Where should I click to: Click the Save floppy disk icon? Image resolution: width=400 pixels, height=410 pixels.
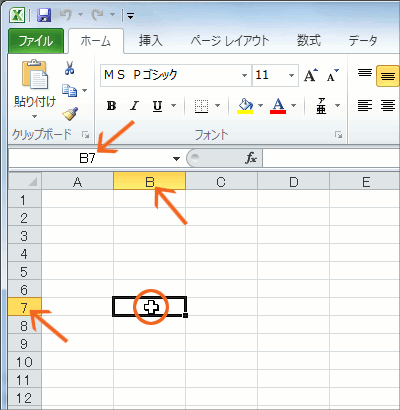[43, 15]
